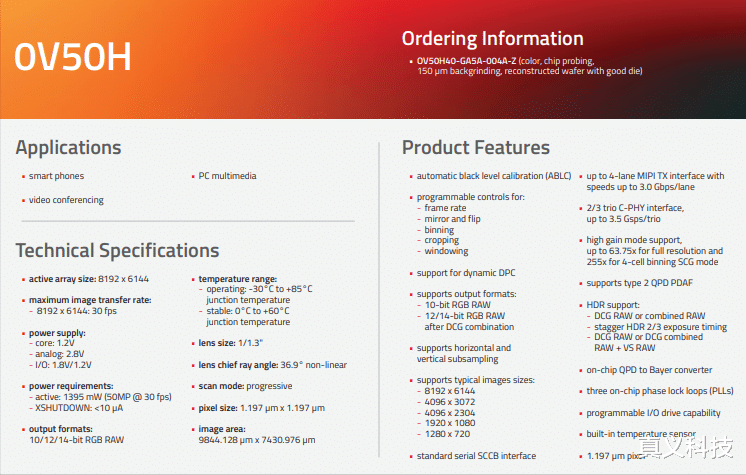Click the '1280 x 720' image size
This screenshot has height=475, width=746.
click(x=447, y=434)
